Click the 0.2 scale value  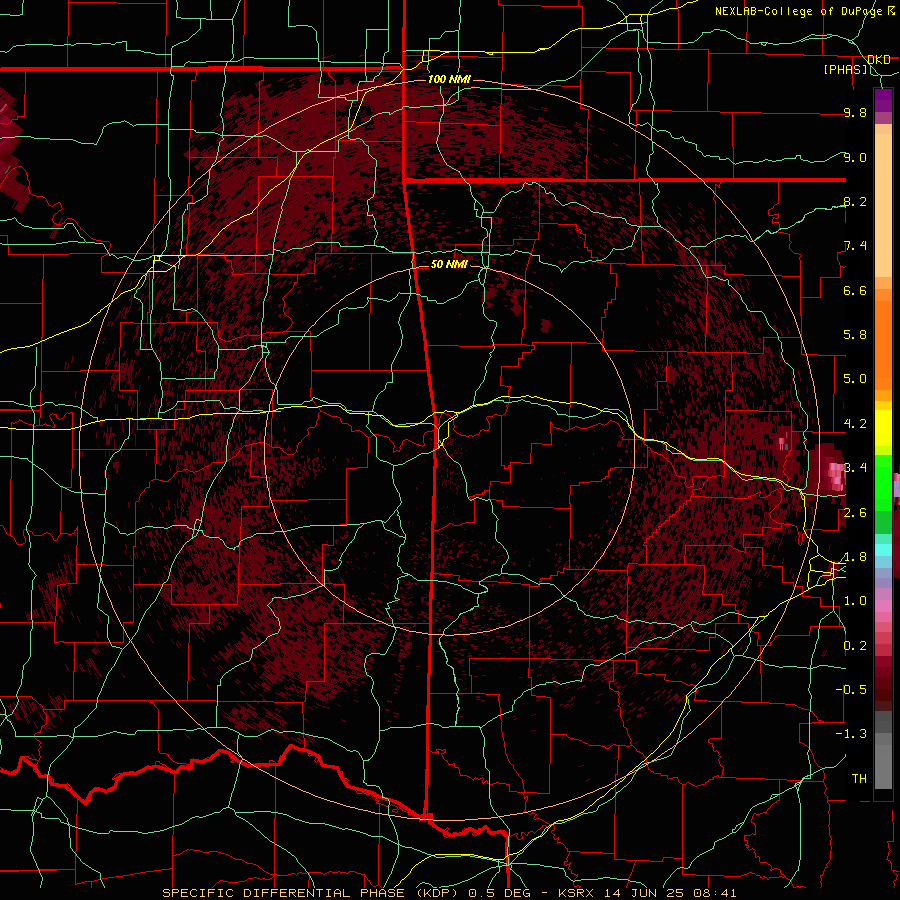coord(855,646)
